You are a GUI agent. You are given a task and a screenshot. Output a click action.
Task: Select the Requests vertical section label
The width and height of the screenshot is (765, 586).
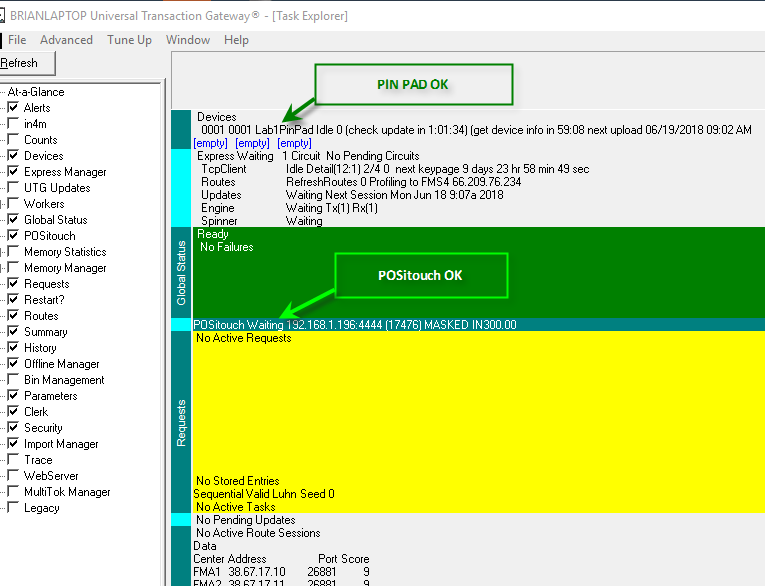181,423
